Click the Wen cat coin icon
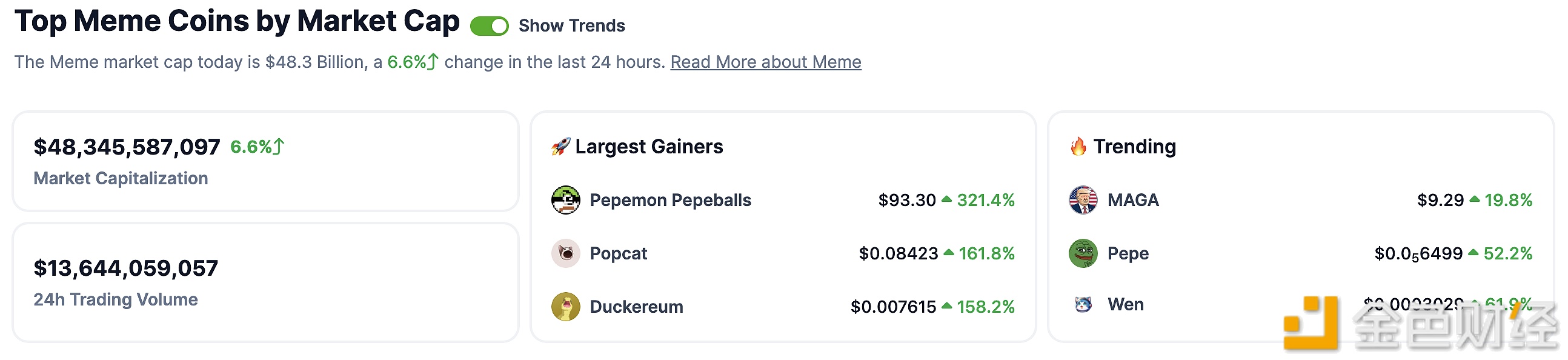The height and width of the screenshot is (360, 1568). click(1083, 304)
